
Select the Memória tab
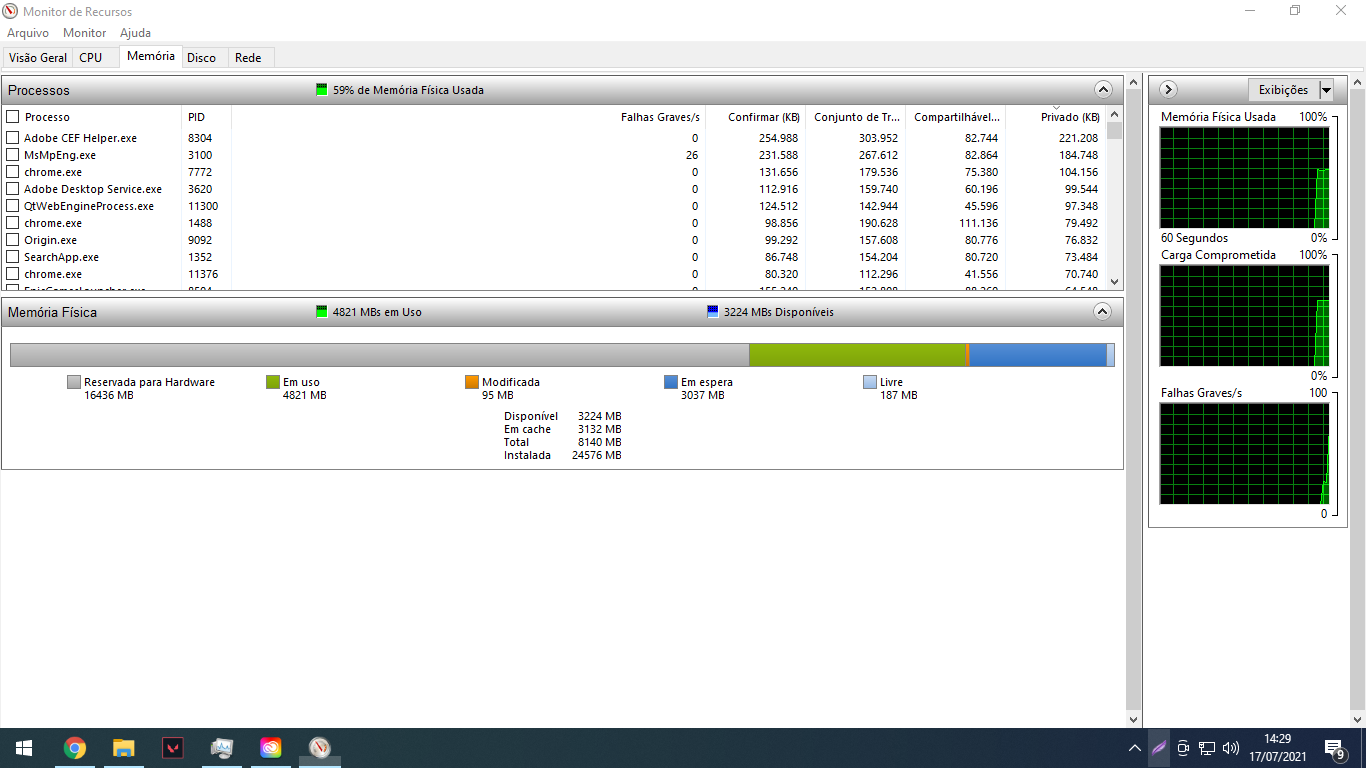(151, 56)
